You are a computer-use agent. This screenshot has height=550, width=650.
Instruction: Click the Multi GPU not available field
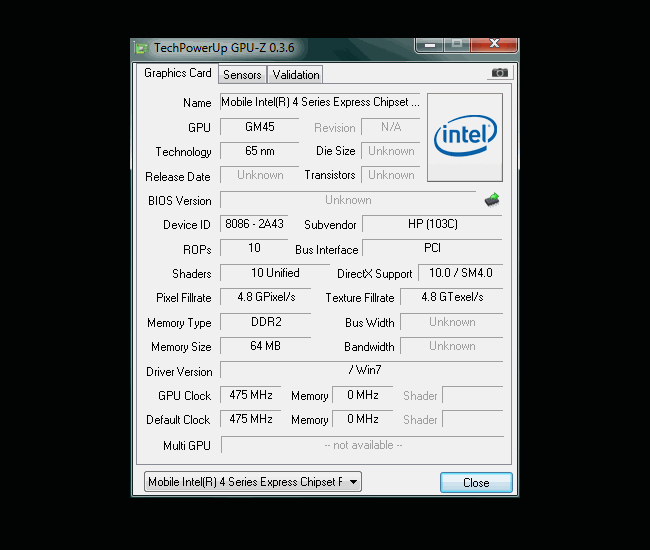363,445
